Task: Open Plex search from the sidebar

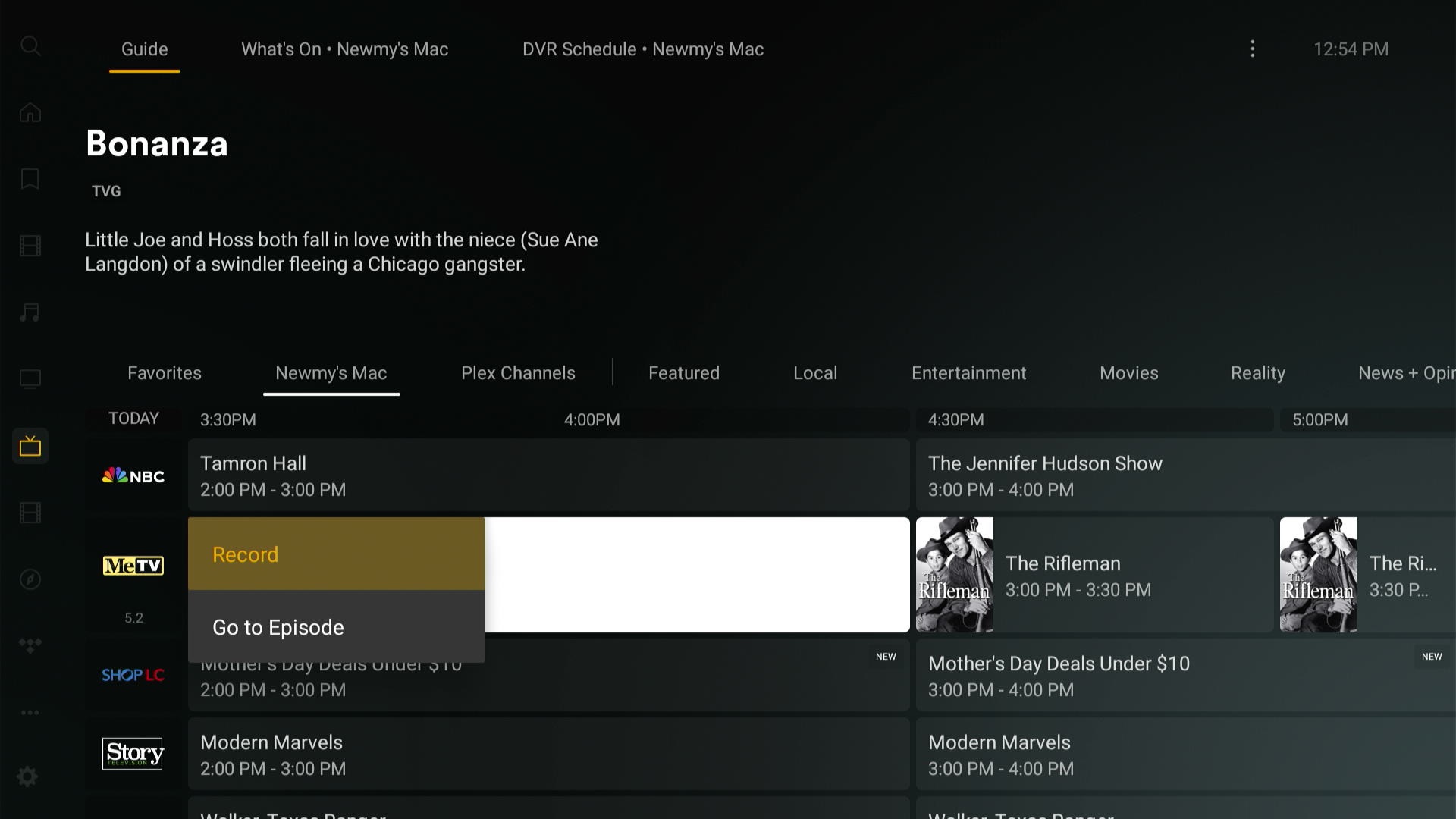Action: point(30,47)
